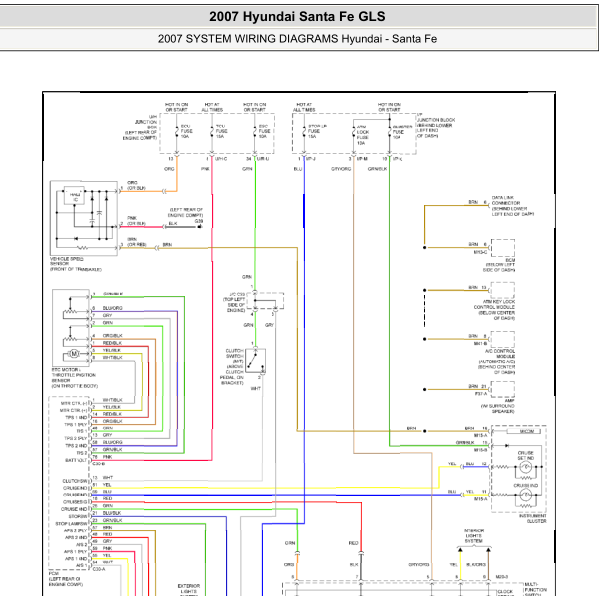599x596 pixels.
Task: Click the "EXTERIOR LIGHTS" label at the bottom
Action: [x=189, y=589]
